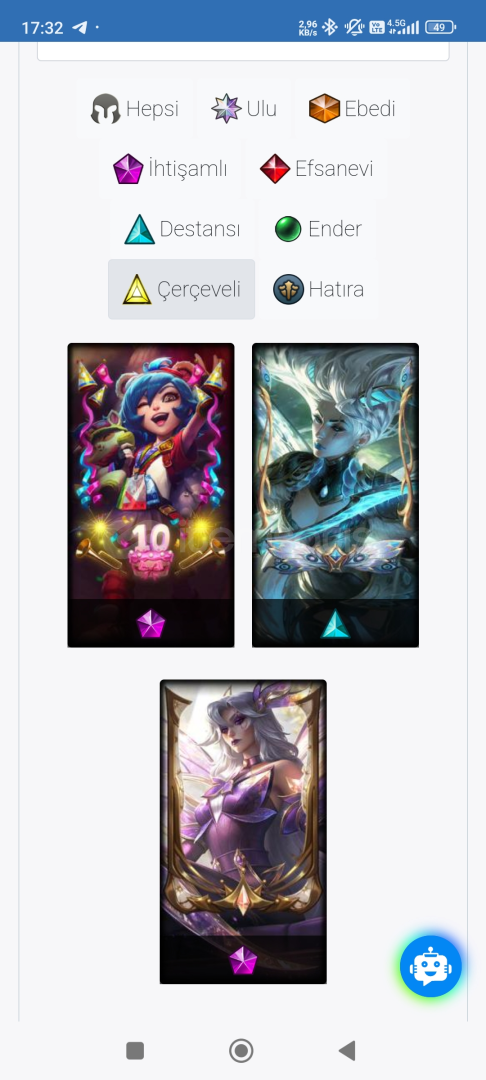Open the chatbot assistant bubble
Screen dimensions: 486x1080
tap(431, 966)
